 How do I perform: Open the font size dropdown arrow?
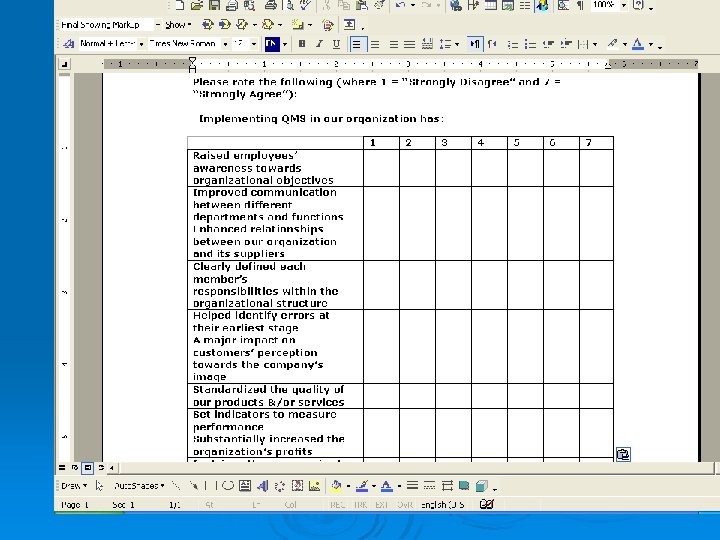[x=253, y=44]
